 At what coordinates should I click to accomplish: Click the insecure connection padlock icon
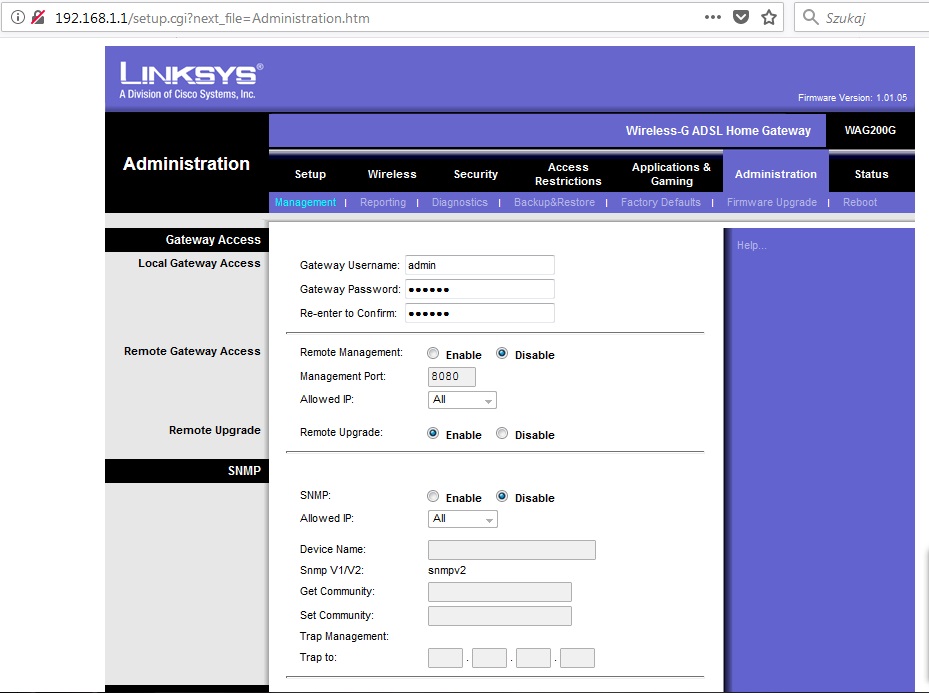coord(38,17)
